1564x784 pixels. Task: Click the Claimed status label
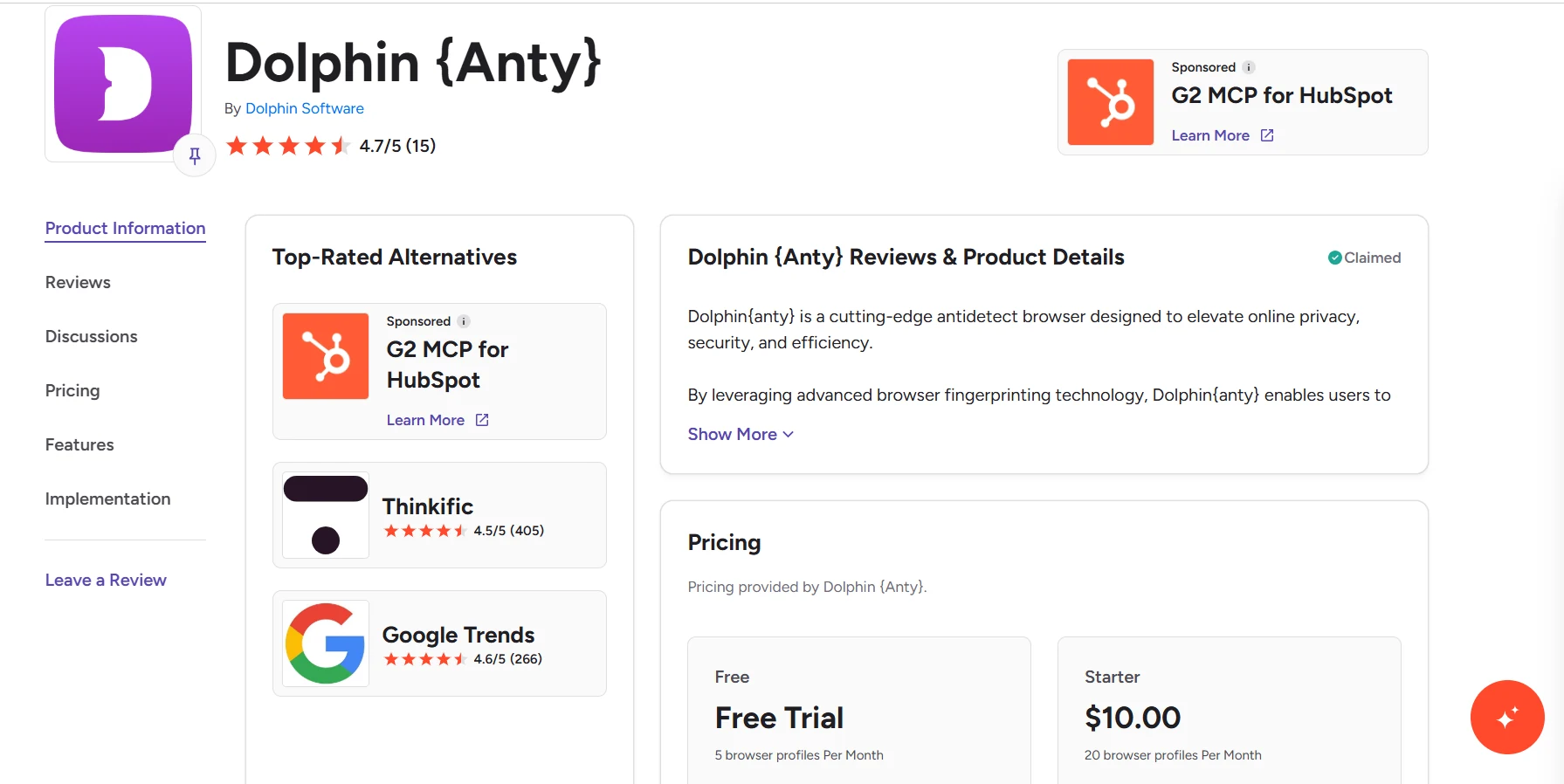coord(1372,258)
